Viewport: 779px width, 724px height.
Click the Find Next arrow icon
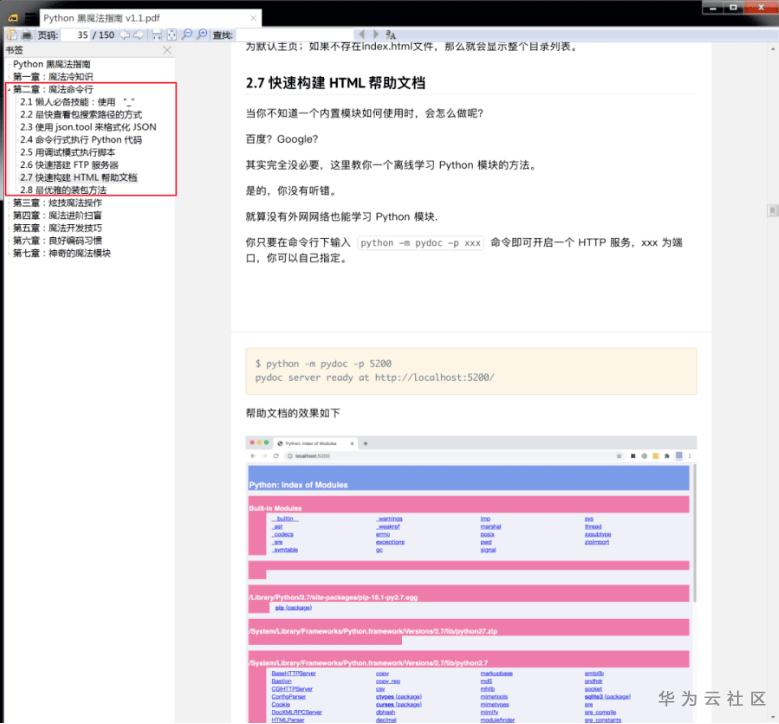[x=376, y=34]
